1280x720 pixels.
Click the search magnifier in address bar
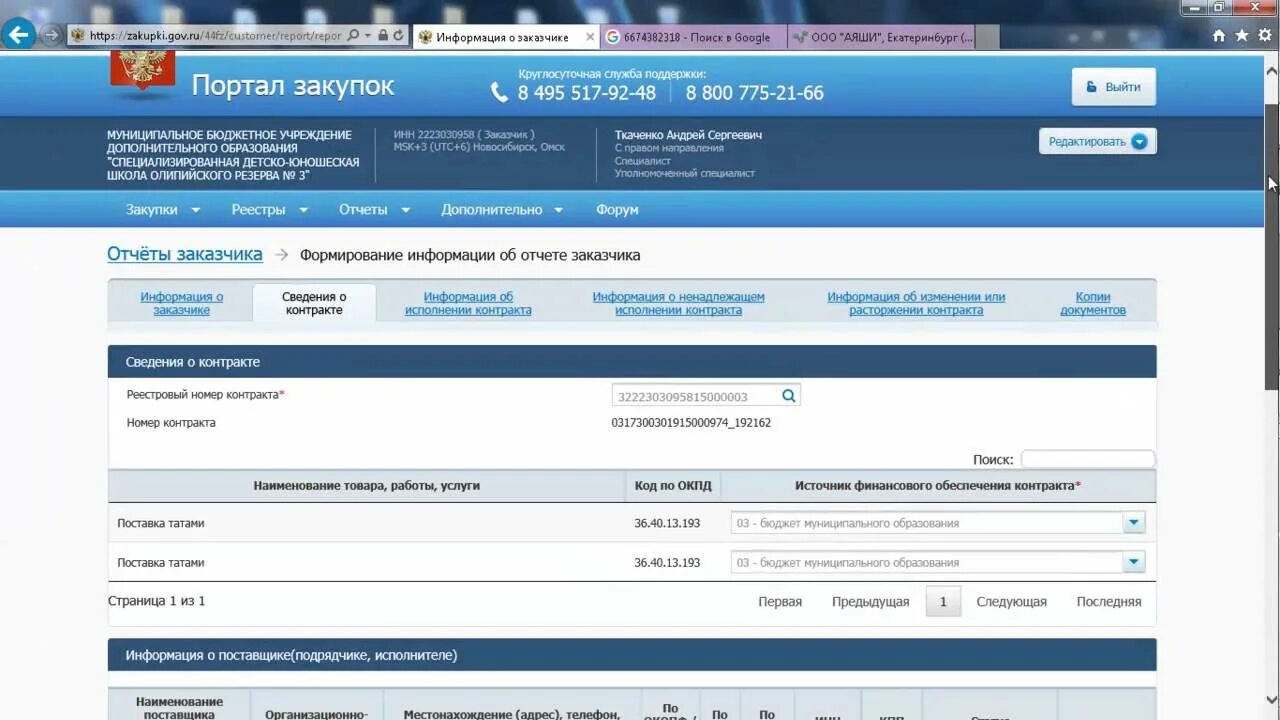point(352,36)
